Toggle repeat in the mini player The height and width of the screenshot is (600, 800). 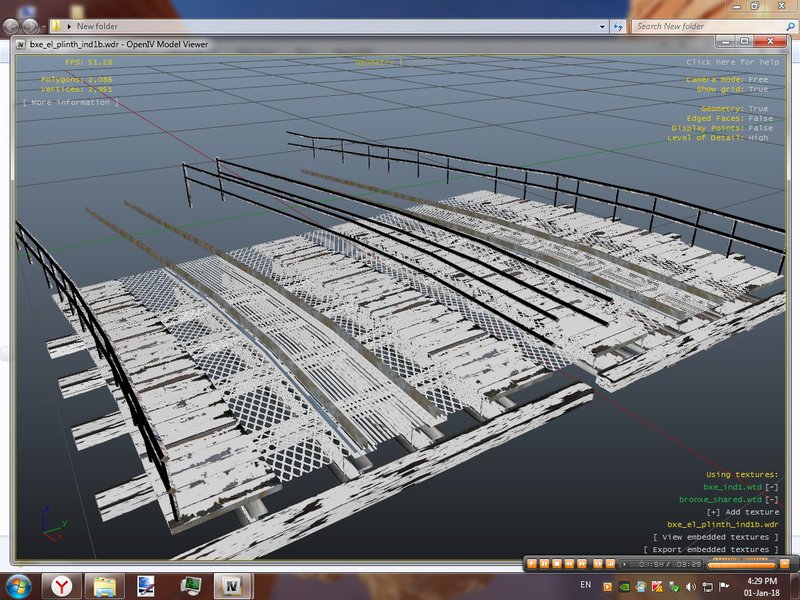pyautogui.click(x=597, y=564)
